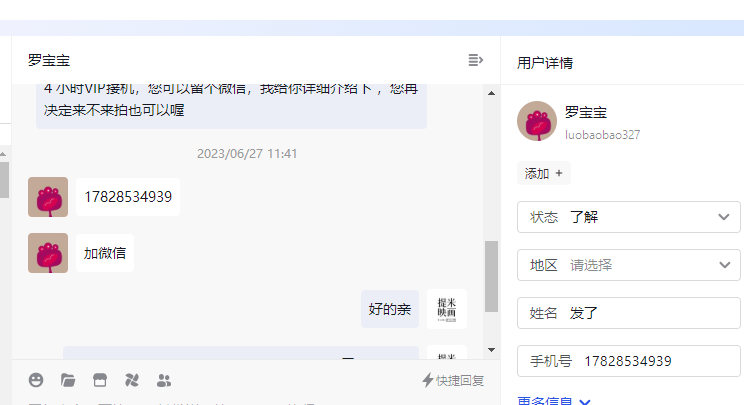Click sender avatar next to 加微信 message
The image size is (744, 405).
tap(48, 253)
